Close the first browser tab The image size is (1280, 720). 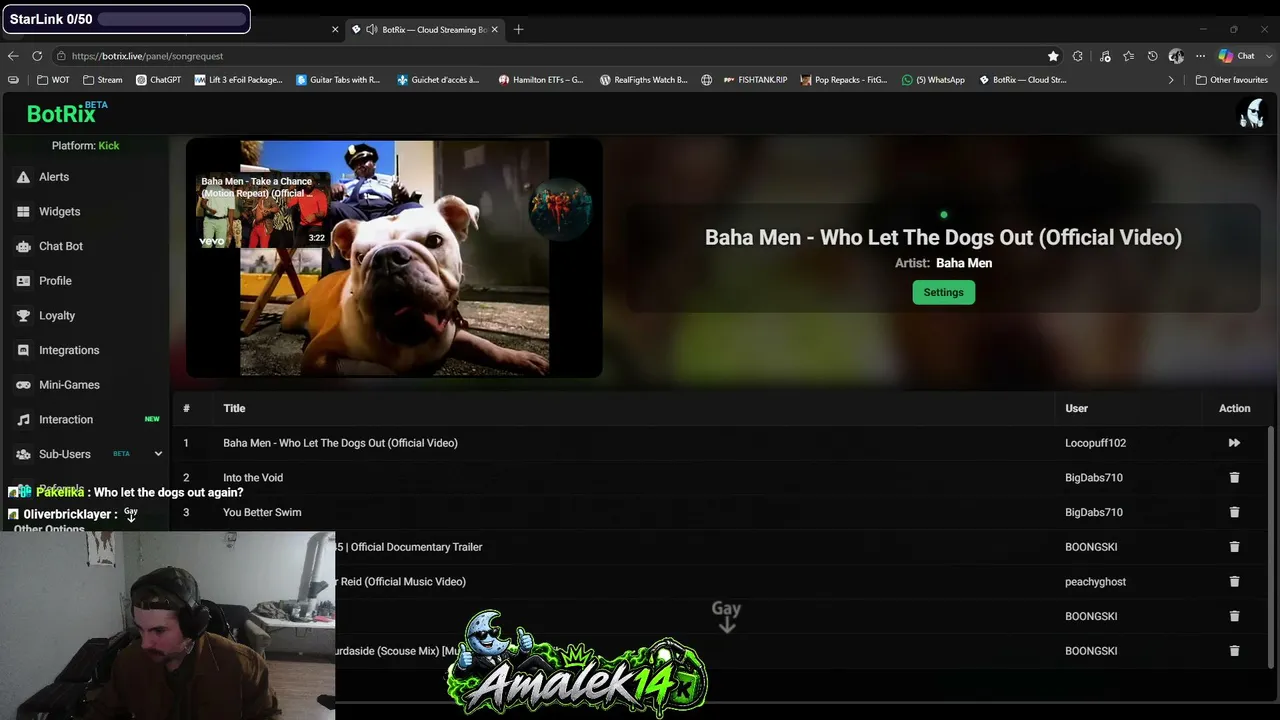(335, 29)
